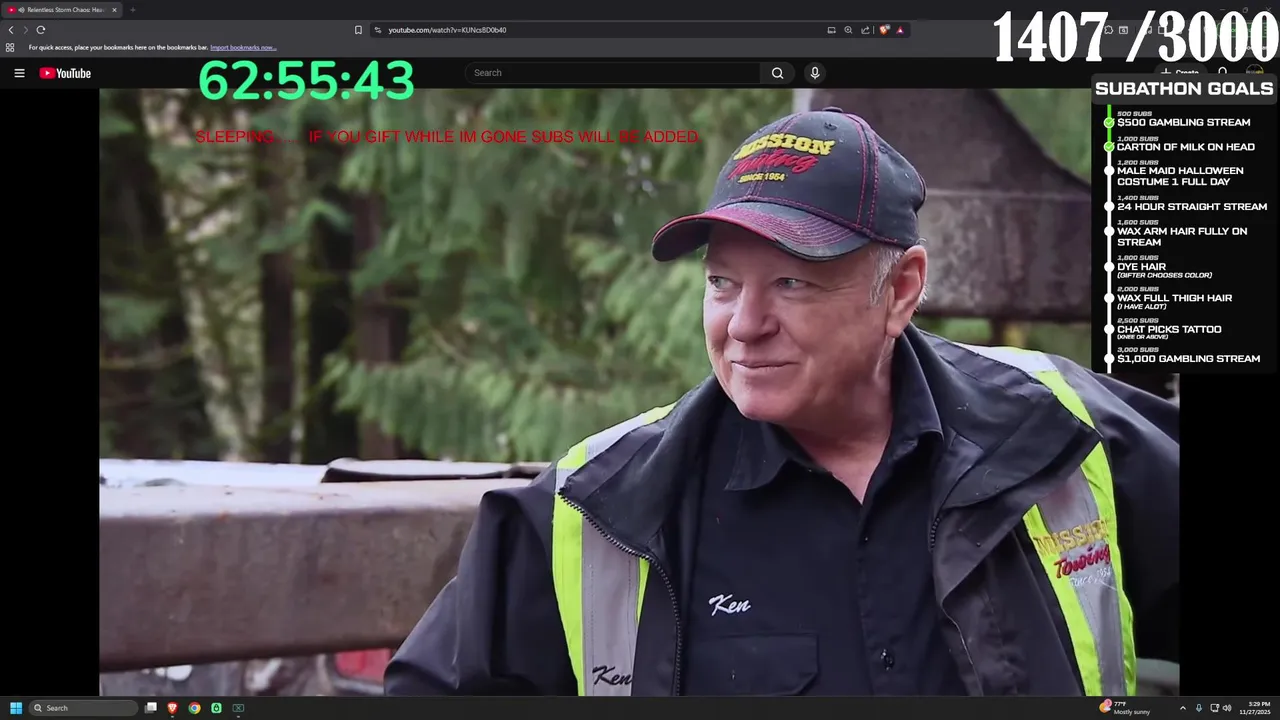Viewport: 1280px width, 720px height.
Task: Open the green X taskbar app
Action: (x=238, y=708)
